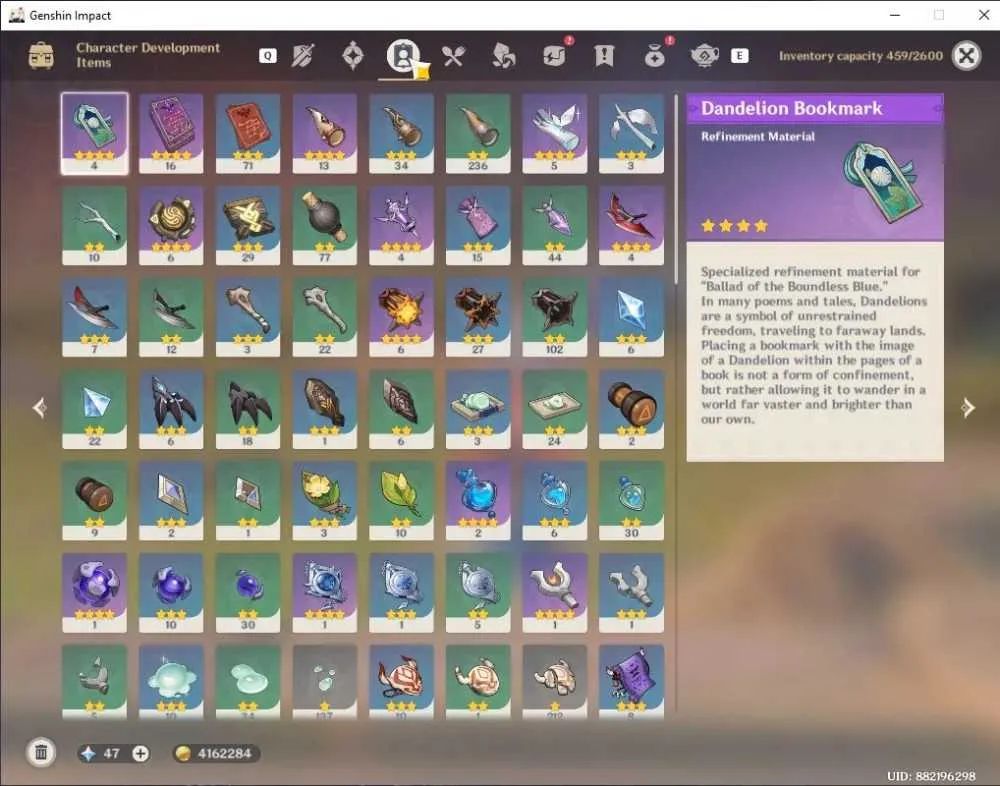
Task: Select the item with count 236
Action: click(x=478, y=133)
